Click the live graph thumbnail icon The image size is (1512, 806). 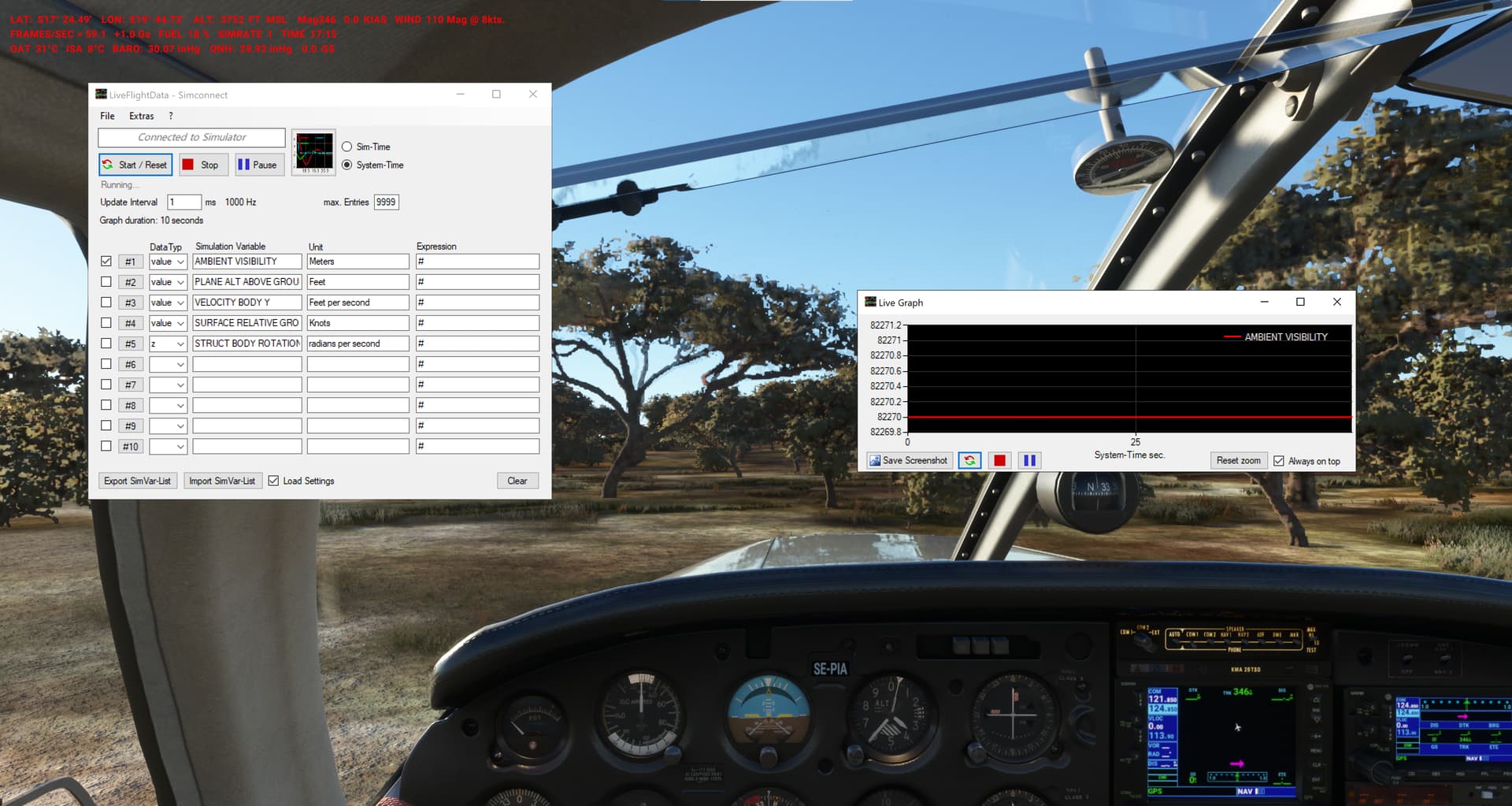313,152
